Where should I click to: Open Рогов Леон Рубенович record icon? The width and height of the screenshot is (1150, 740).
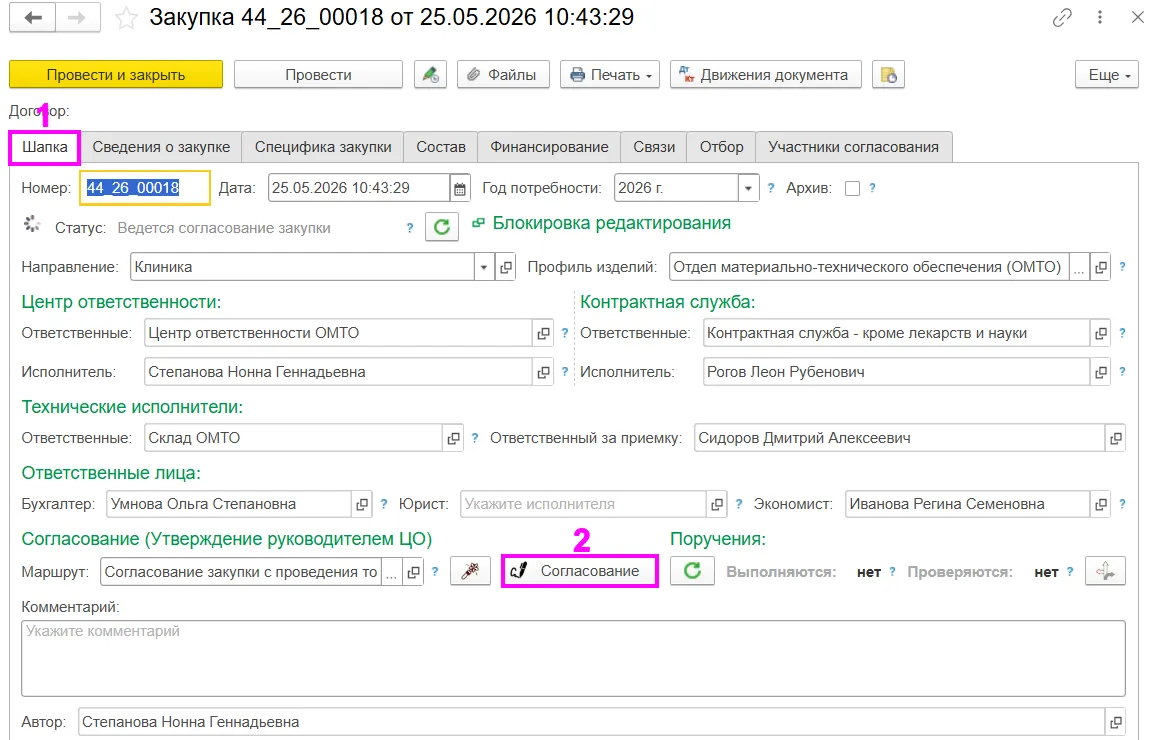(x=1101, y=373)
